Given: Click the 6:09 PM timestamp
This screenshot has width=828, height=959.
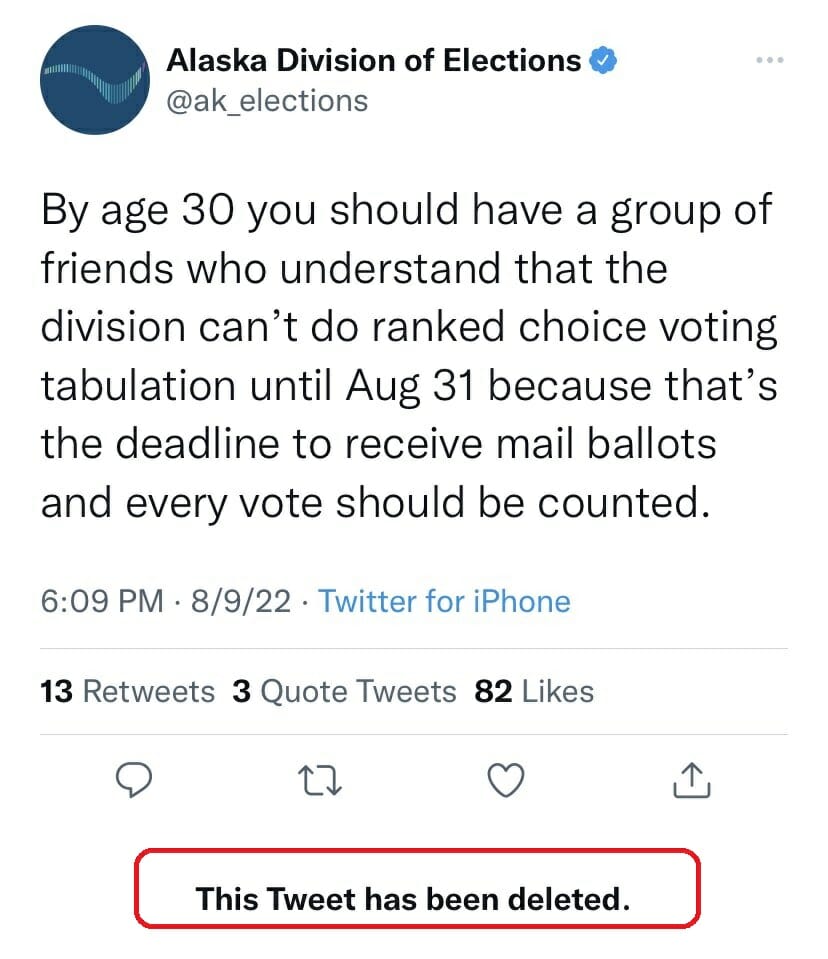Looking at the screenshot, I should pos(102,601).
